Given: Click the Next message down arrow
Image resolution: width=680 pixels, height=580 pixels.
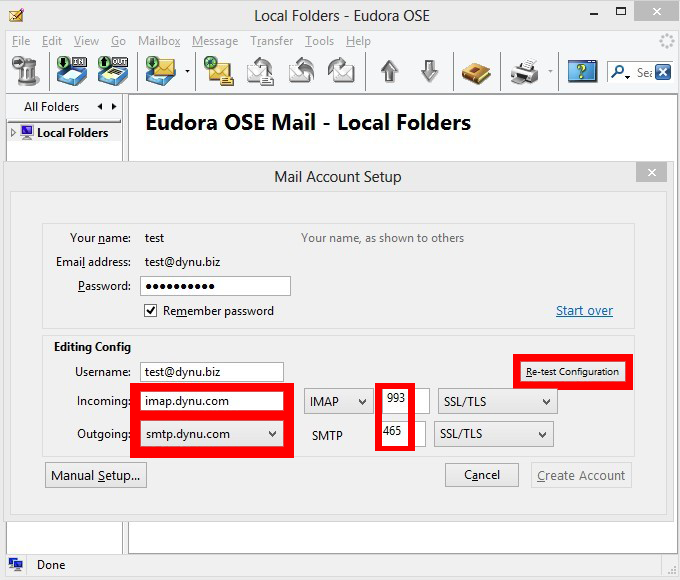Looking at the screenshot, I should (429, 71).
